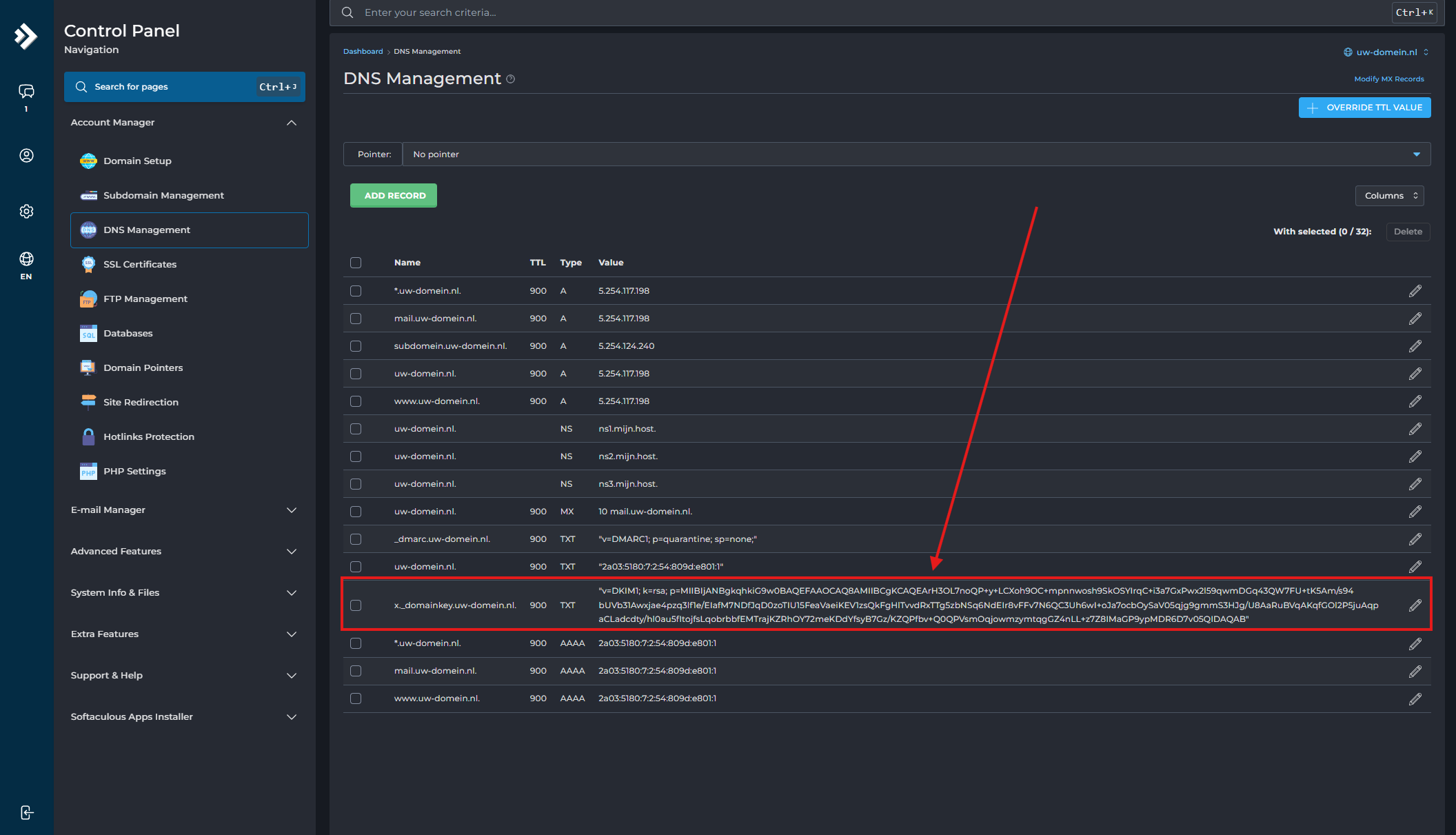Image resolution: width=1456 pixels, height=835 pixels.
Task: Check the select-all checkbox in table header
Action: point(356,263)
